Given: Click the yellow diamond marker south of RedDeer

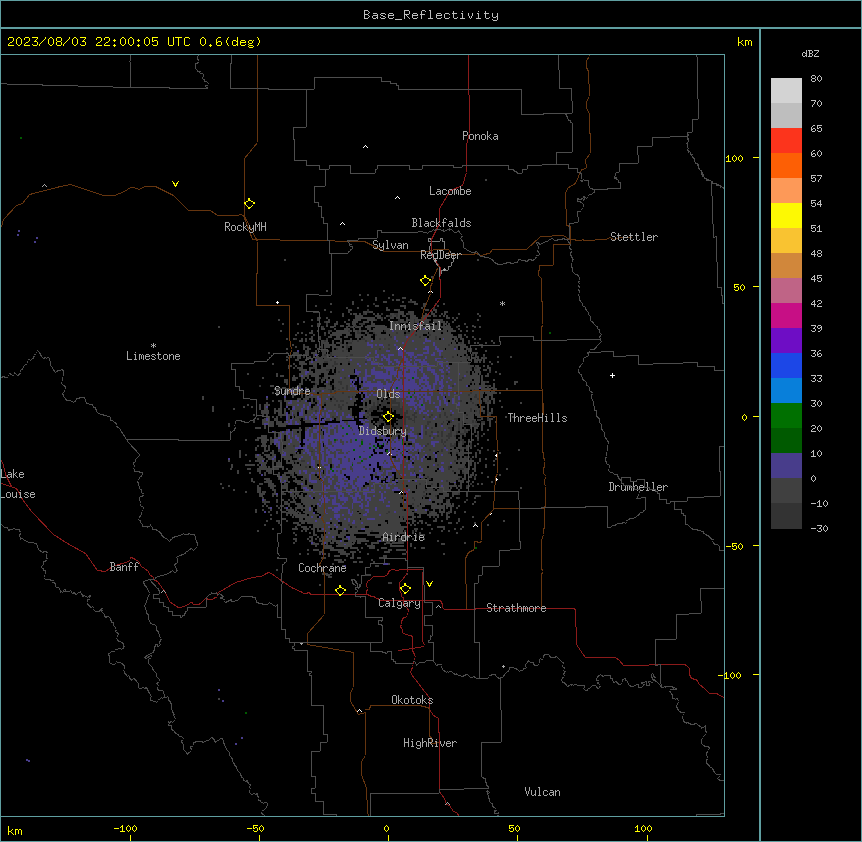Looking at the screenshot, I should (x=426, y=280).
